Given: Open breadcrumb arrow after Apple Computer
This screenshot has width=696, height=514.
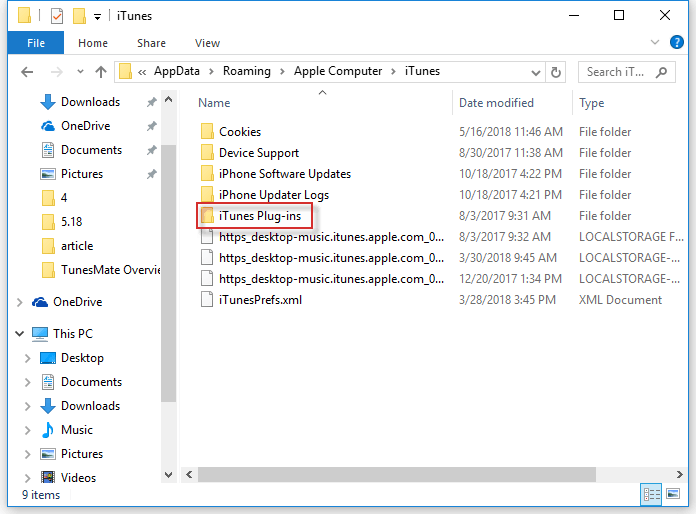Looking at the screenshot, I should pyautogui.click(x=393, y=71).
